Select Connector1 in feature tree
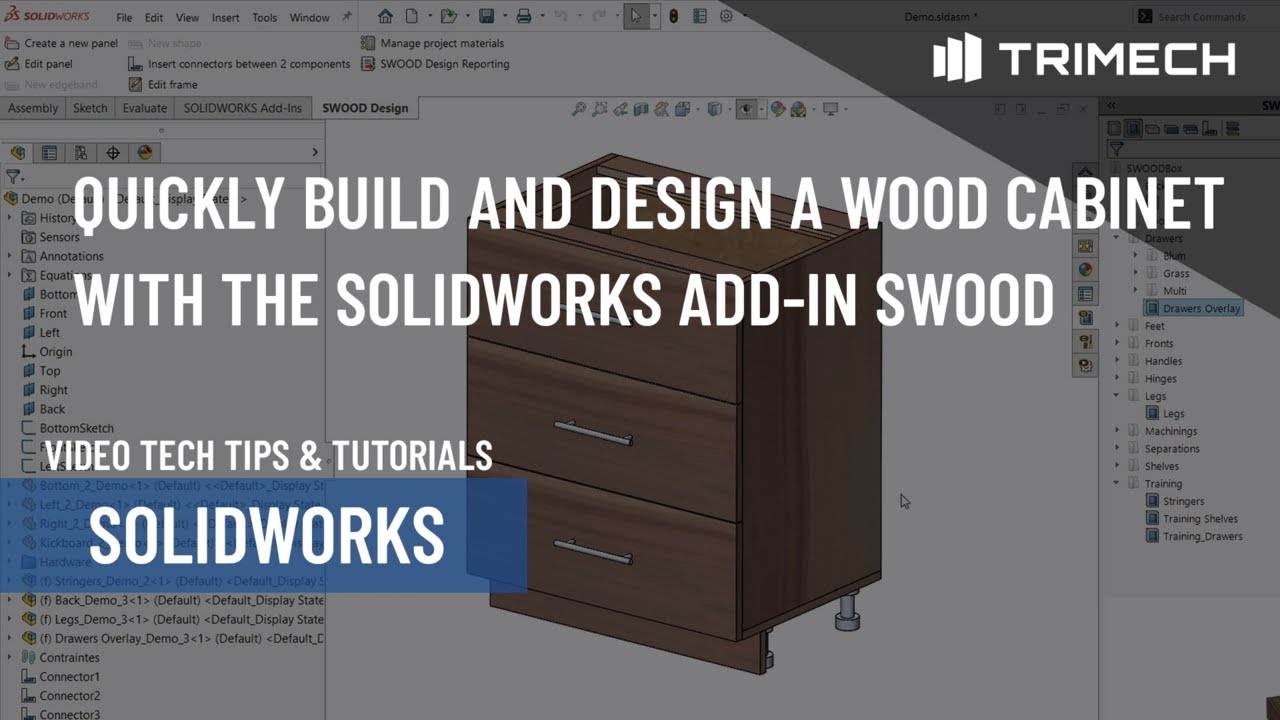Viewport: 1280px width, 720px height. pos(60,677)
